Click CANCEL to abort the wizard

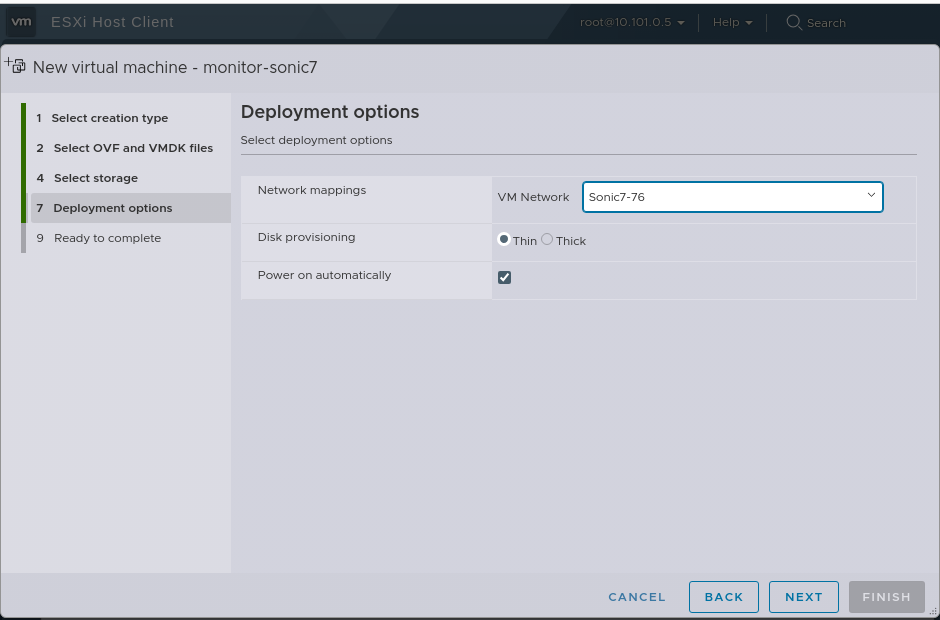click(x=637, y=597)
